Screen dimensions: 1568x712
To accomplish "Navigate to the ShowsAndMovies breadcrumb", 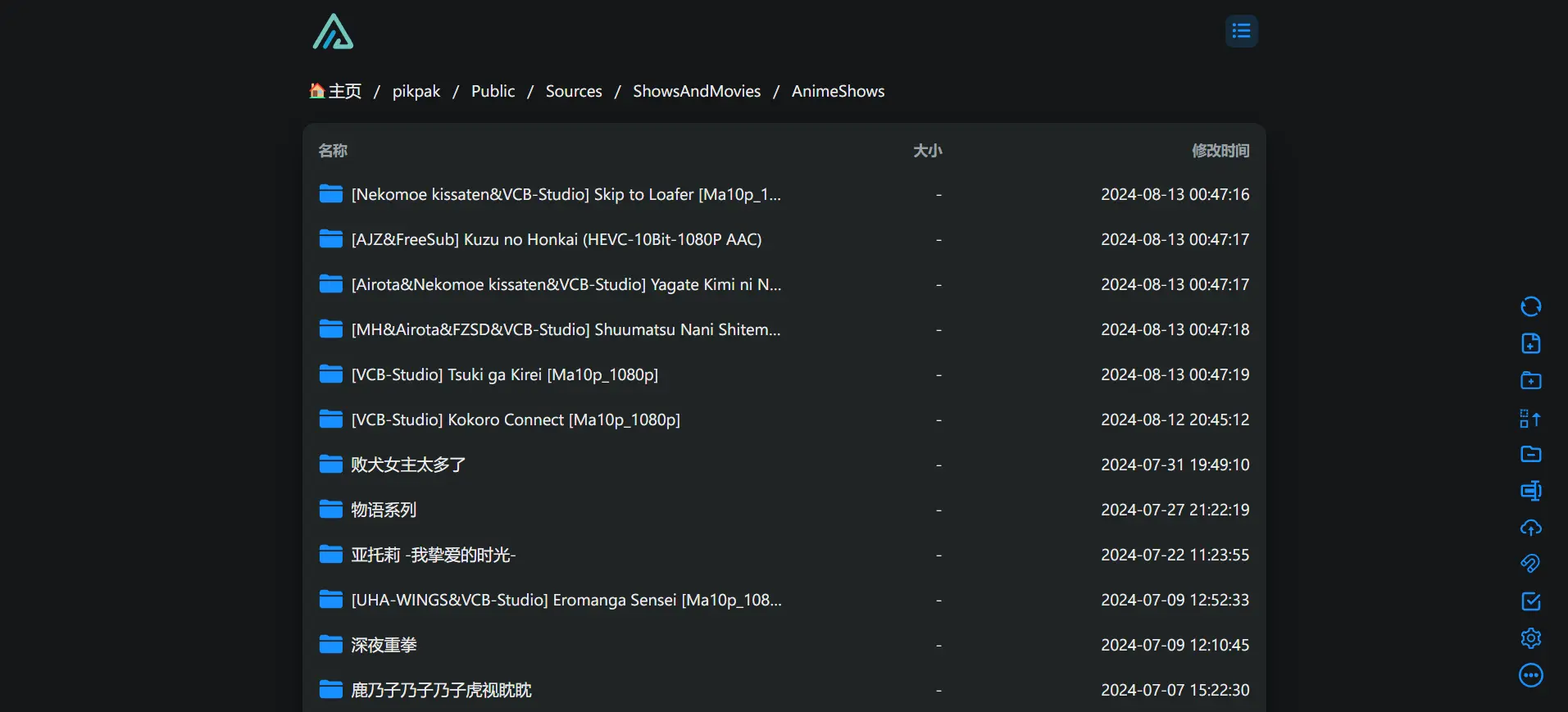I will click(x=696, y=91).
